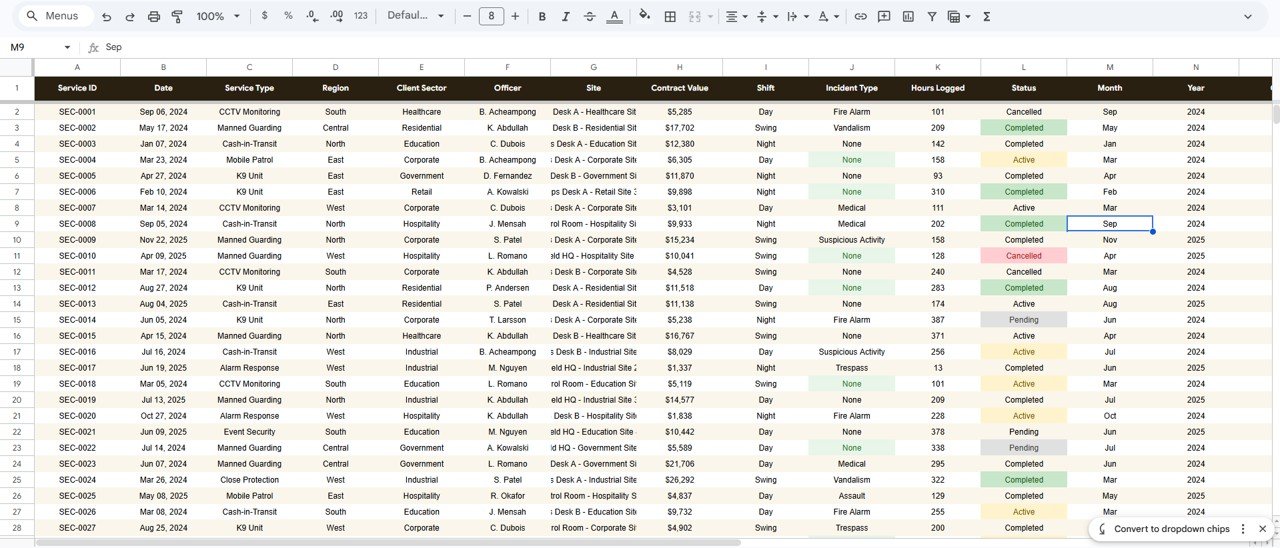Toggle the filter on the sheet
The image size is (1280, 548).
pyautogui.click(x=932, y=16)
